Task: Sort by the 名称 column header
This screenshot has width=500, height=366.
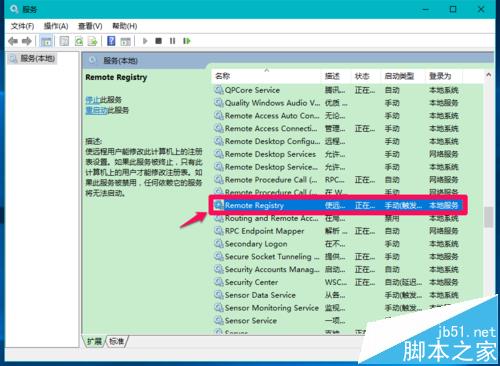Action: [266, 76]
